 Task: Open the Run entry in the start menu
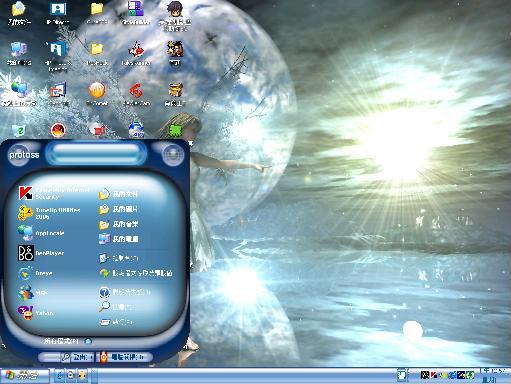pos(116,322)
